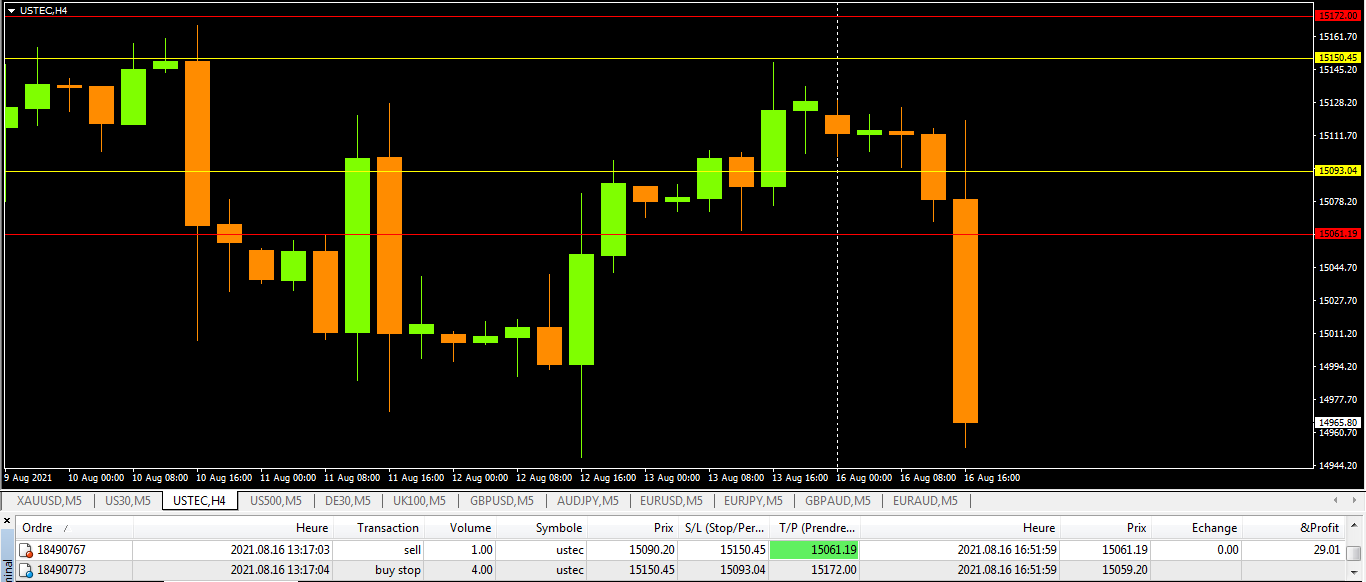Viewport: 1366px width, 582px height.
Task: Sort orders by the Ordre column header
Action: [38, 528]
